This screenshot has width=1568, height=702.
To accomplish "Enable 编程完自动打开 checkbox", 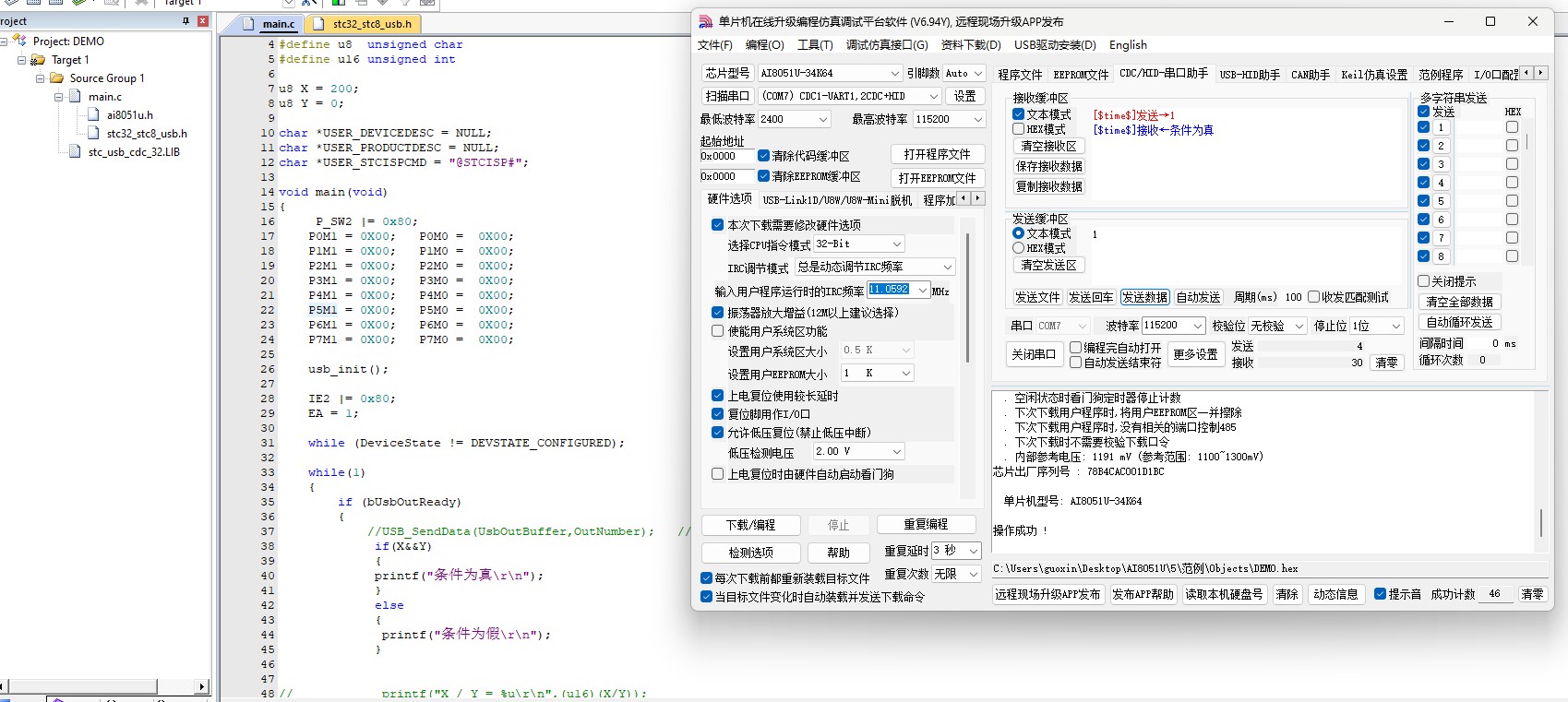I will click(1075, 348).
